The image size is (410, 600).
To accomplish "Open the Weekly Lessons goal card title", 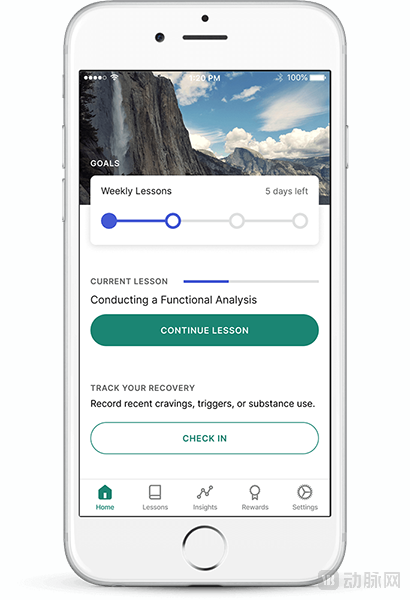I will (x=136, y=191).
